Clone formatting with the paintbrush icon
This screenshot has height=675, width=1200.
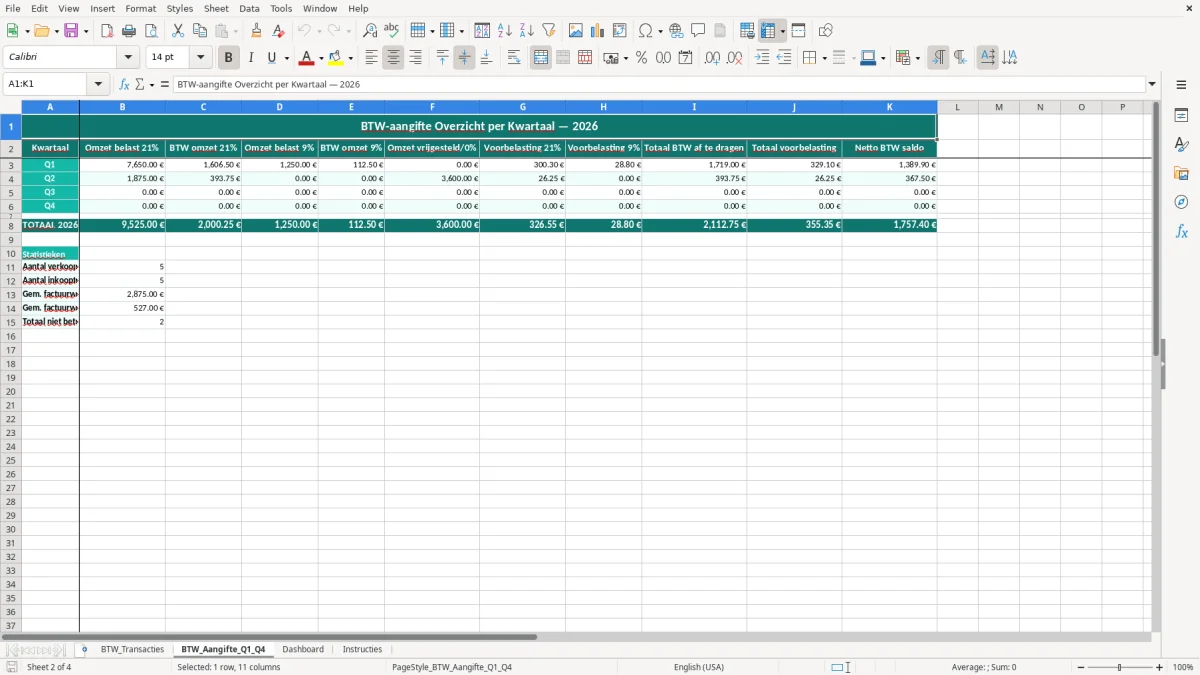[257, 31]
